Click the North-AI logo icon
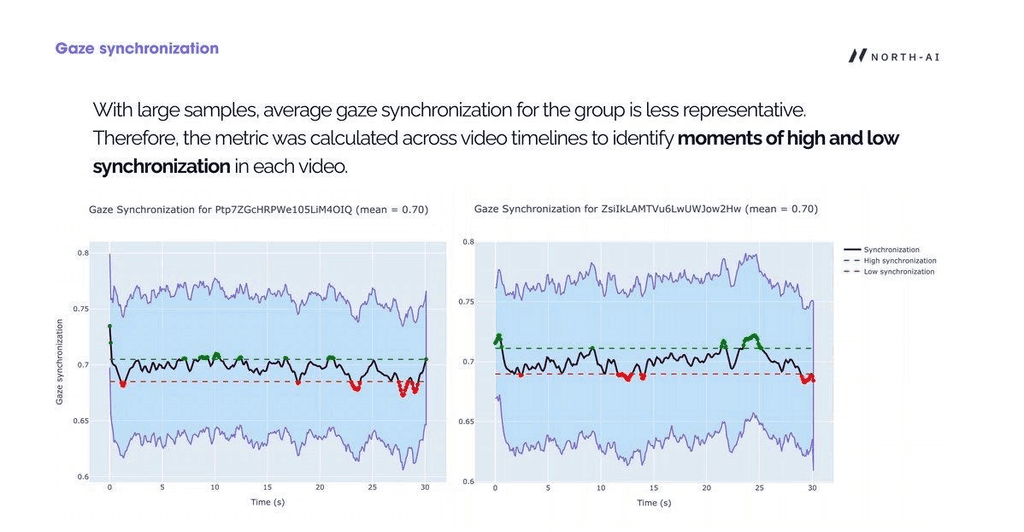 pos(857,56)
